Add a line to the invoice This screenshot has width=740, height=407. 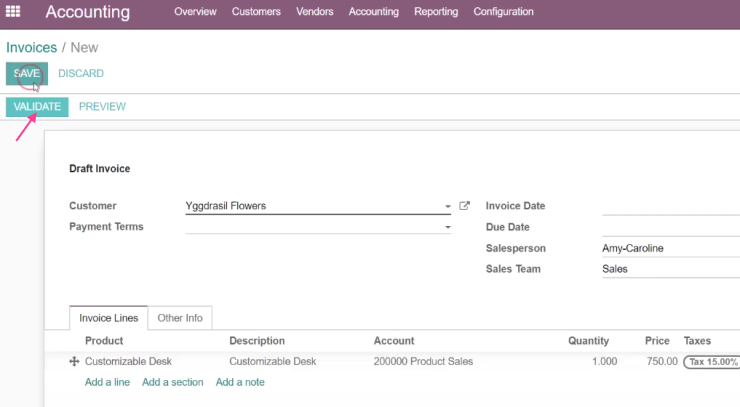(x=107, y=382)
